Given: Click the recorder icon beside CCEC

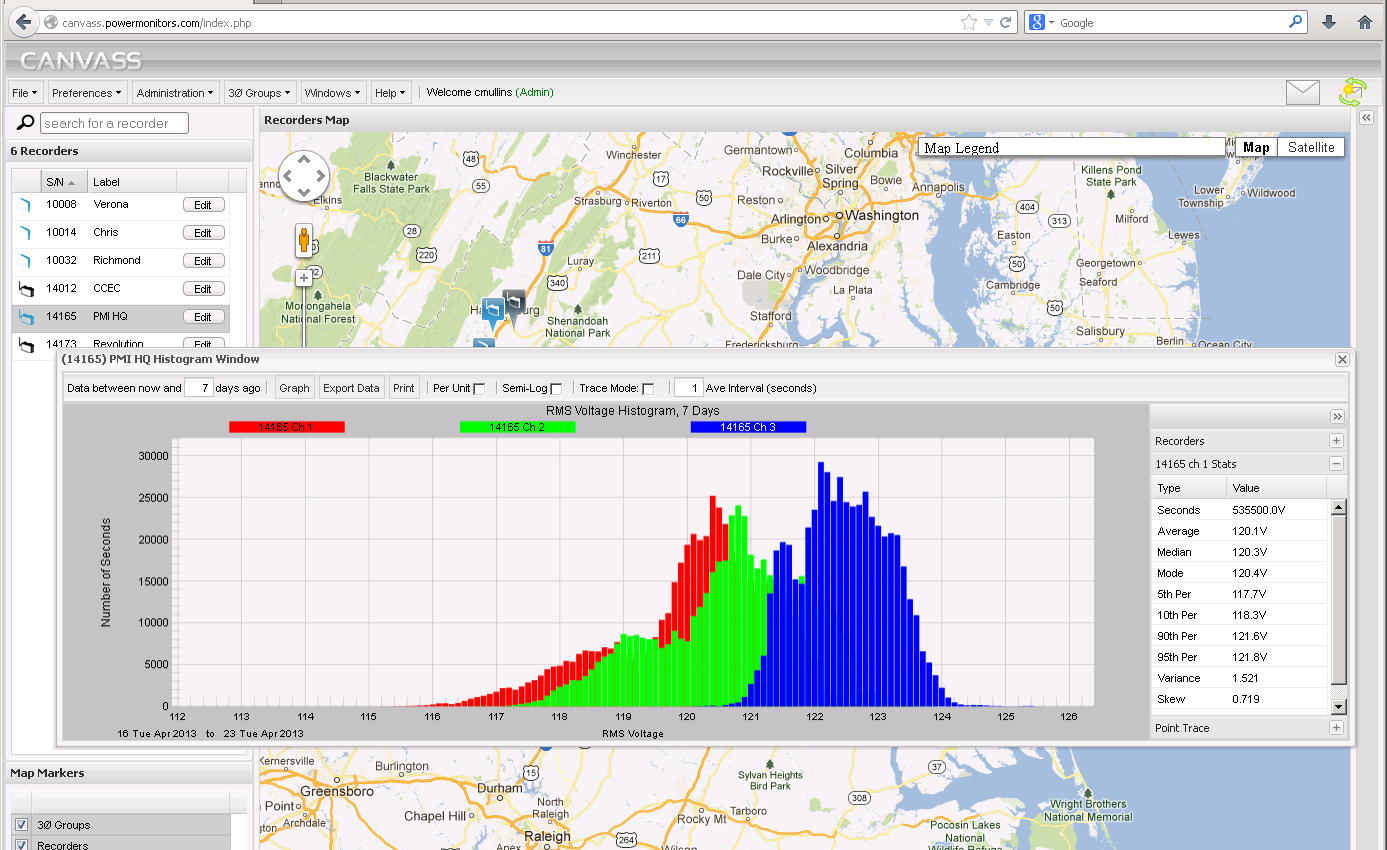Looking at the screenshot, I should point(25,288).
